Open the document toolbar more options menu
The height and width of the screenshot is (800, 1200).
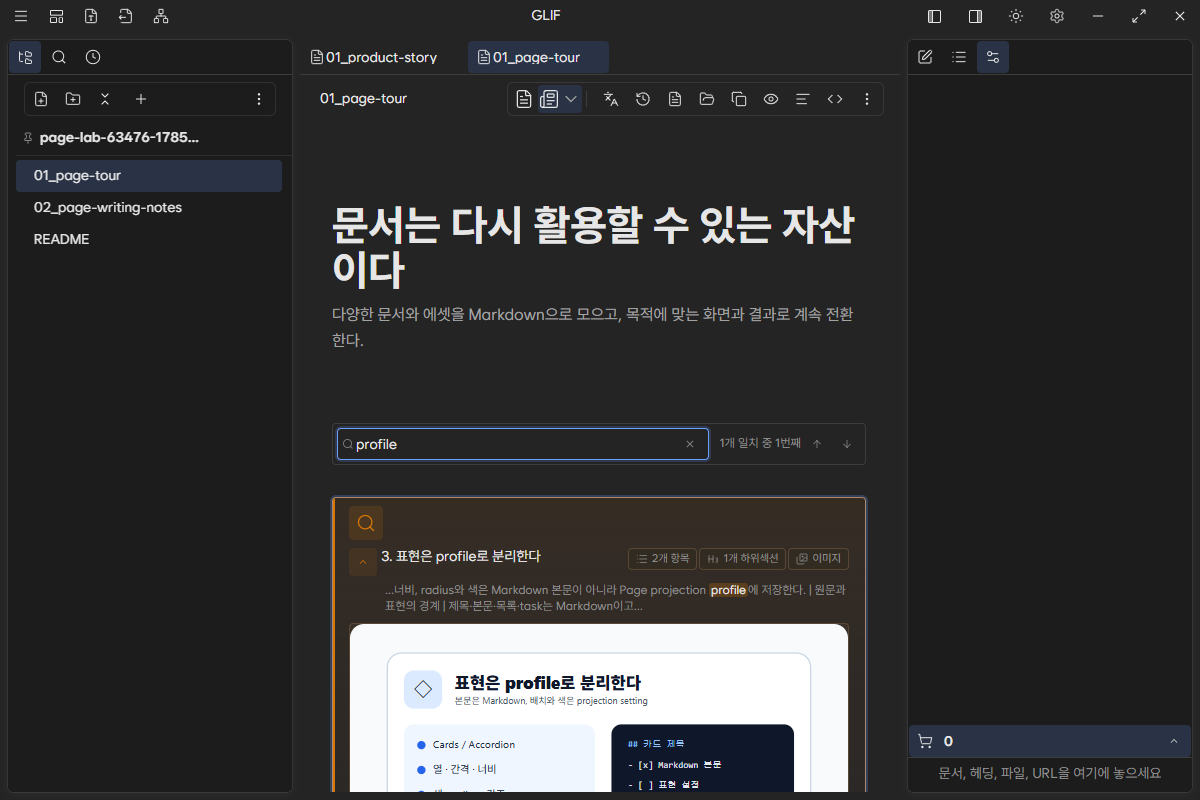pyautogui.click(x=867, y=99)
